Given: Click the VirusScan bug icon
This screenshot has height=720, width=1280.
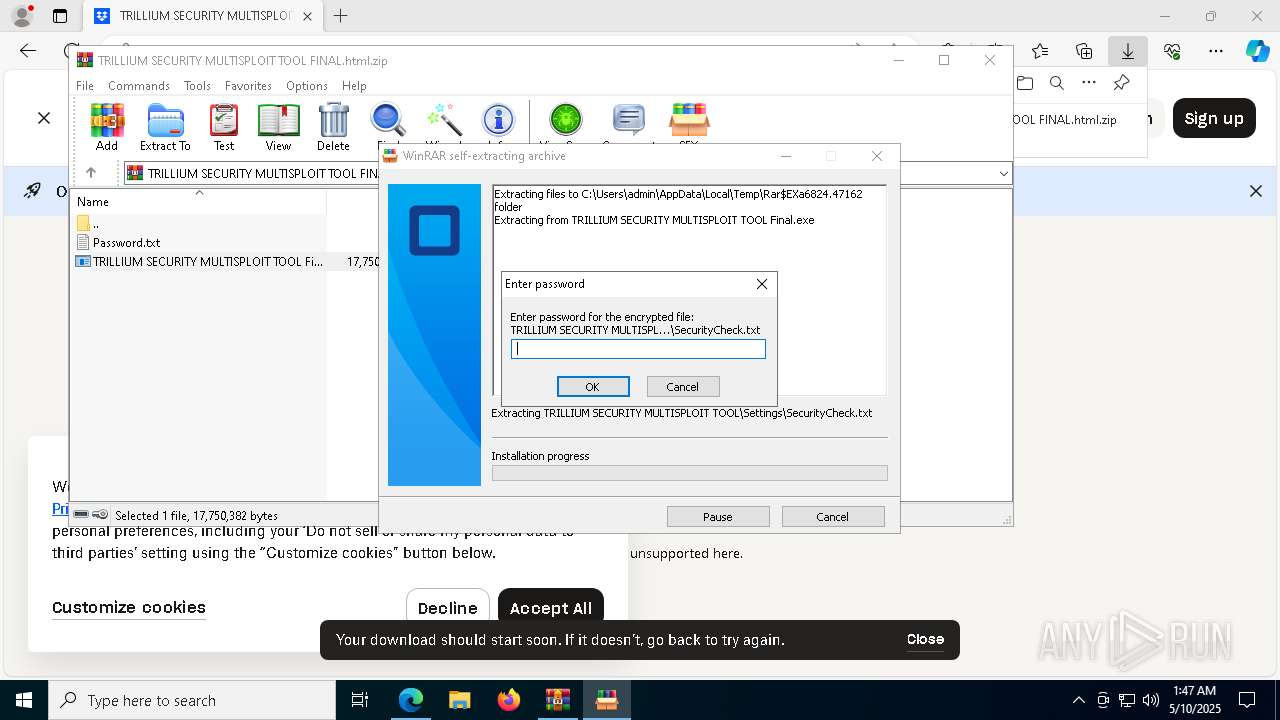Looking at the screenshot, I should pyautogui.click(x=566, y=122).
